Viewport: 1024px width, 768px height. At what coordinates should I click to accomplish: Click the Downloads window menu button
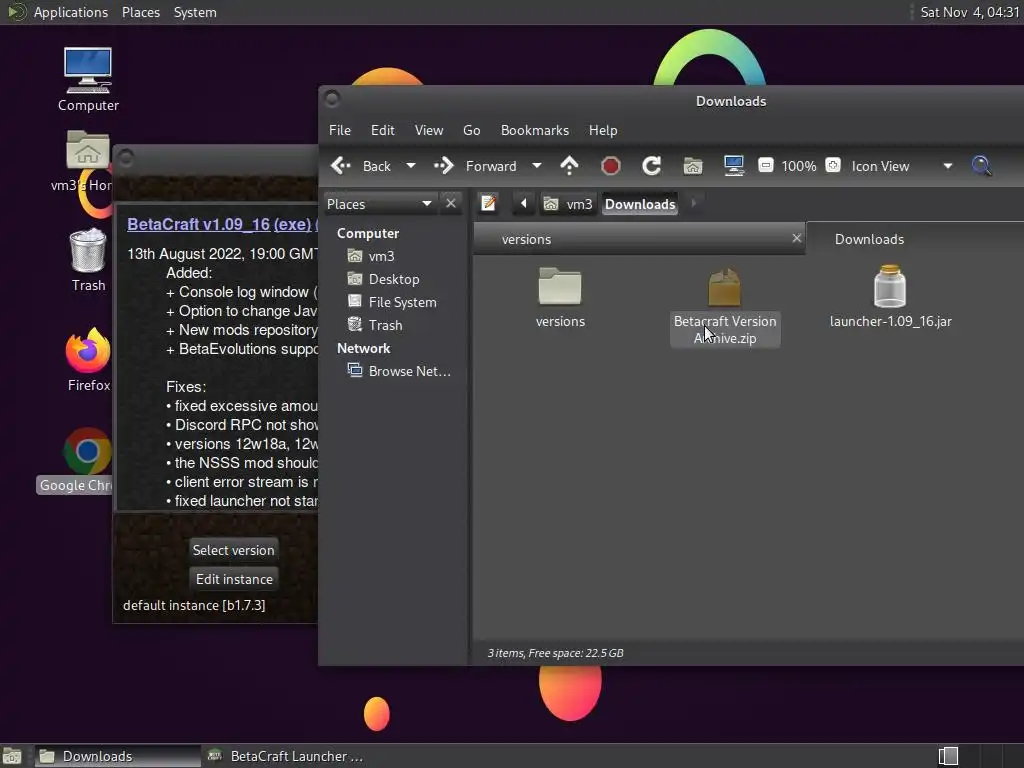332,99
